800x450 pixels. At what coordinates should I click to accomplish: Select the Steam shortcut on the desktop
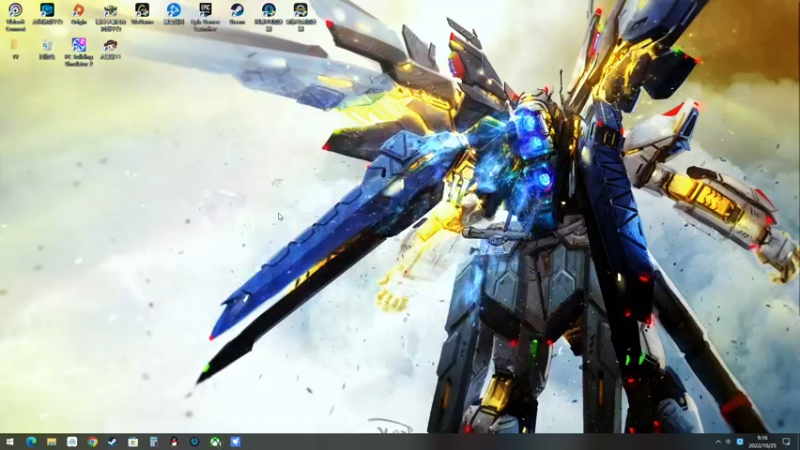237,14
